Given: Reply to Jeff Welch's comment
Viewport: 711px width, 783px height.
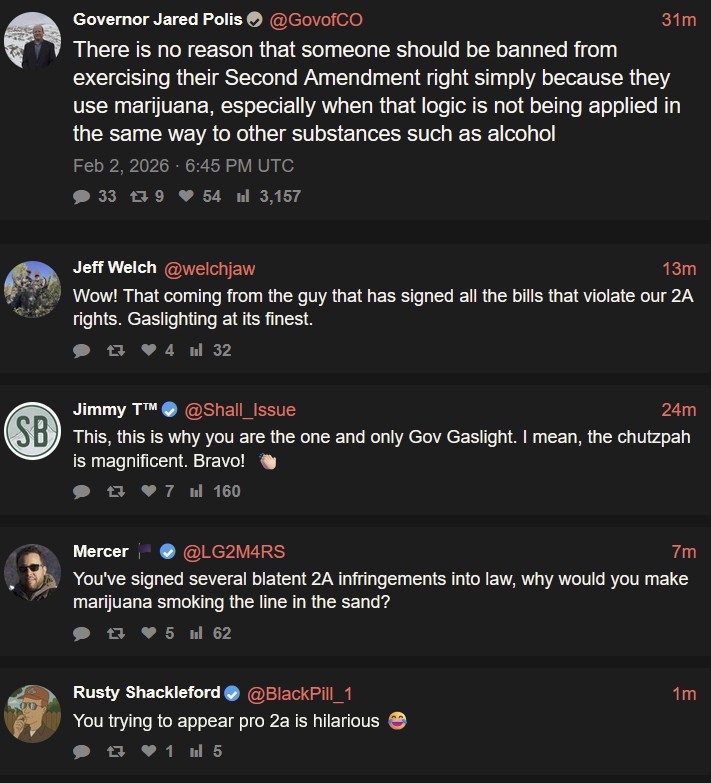Looking at the screenshot, I should pyautogui.click(x=82, y=350).
